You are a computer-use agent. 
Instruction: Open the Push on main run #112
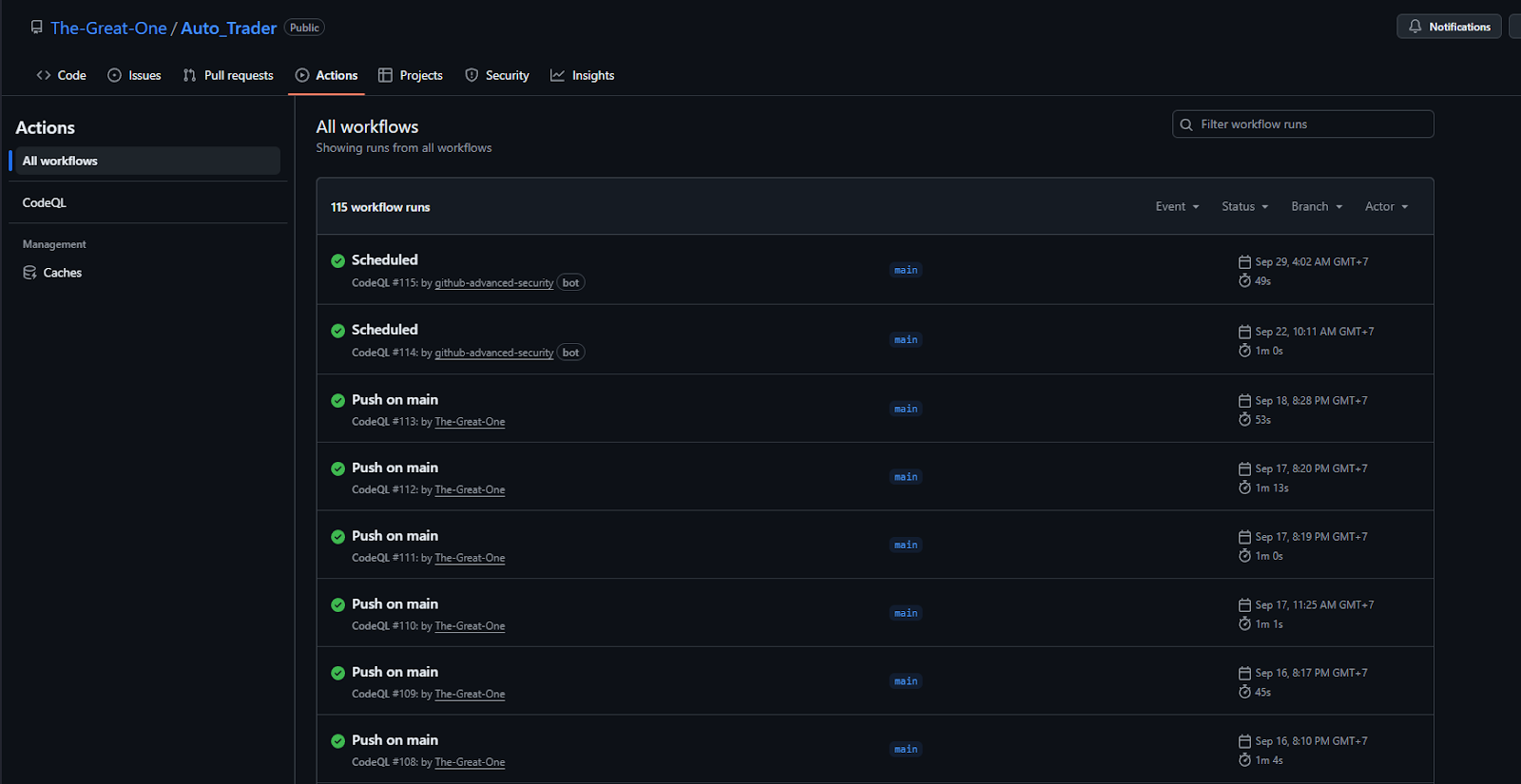click(x=395, y=468)
